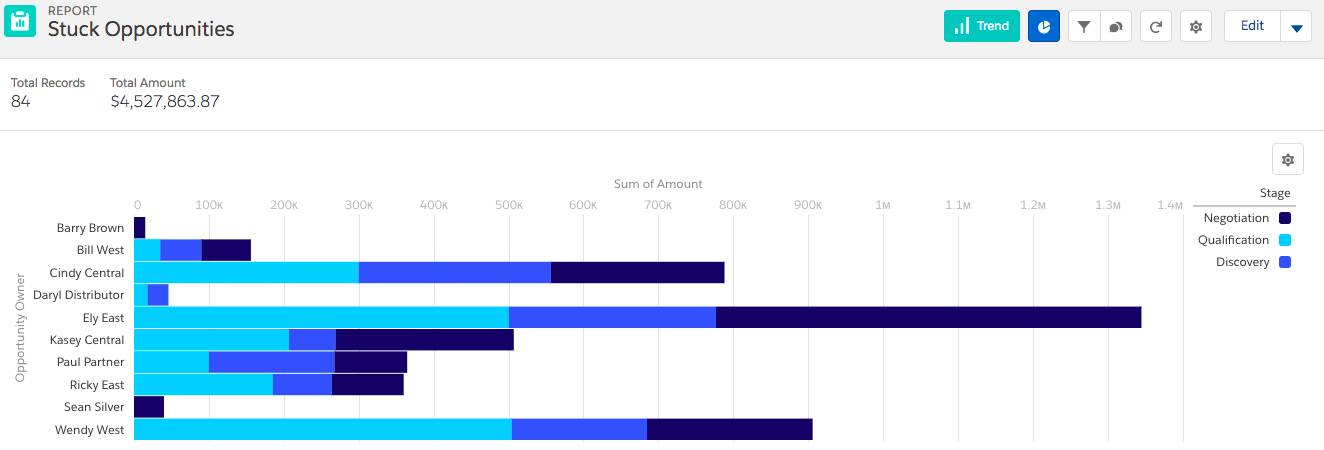
Task: Select the Qualification legend swatch
Action: 1285,240
